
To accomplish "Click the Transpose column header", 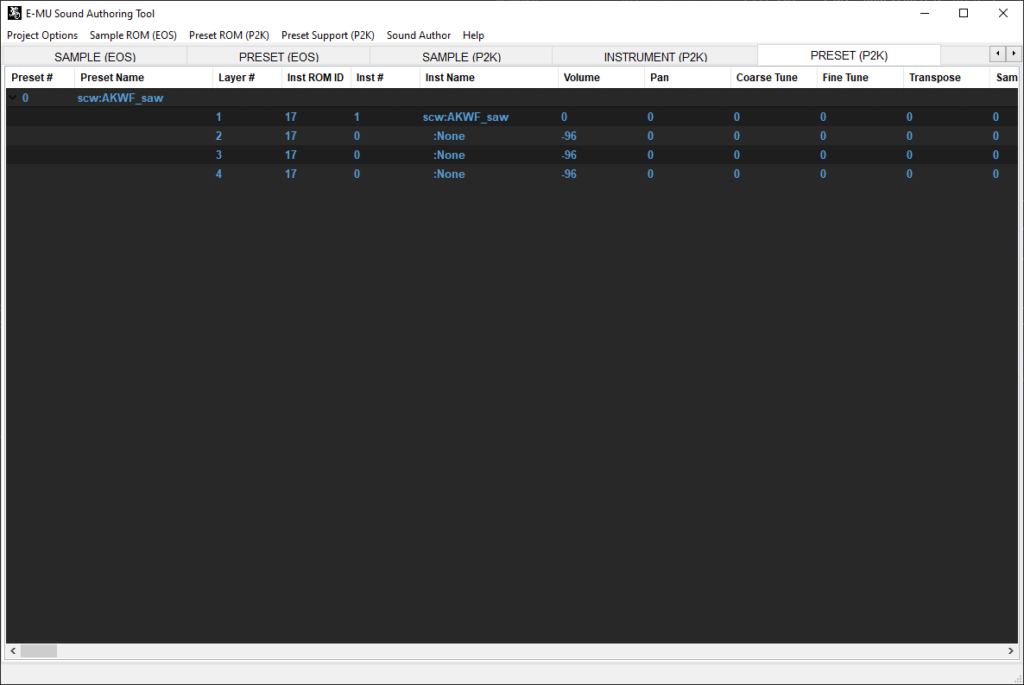I will click(947, 78).
